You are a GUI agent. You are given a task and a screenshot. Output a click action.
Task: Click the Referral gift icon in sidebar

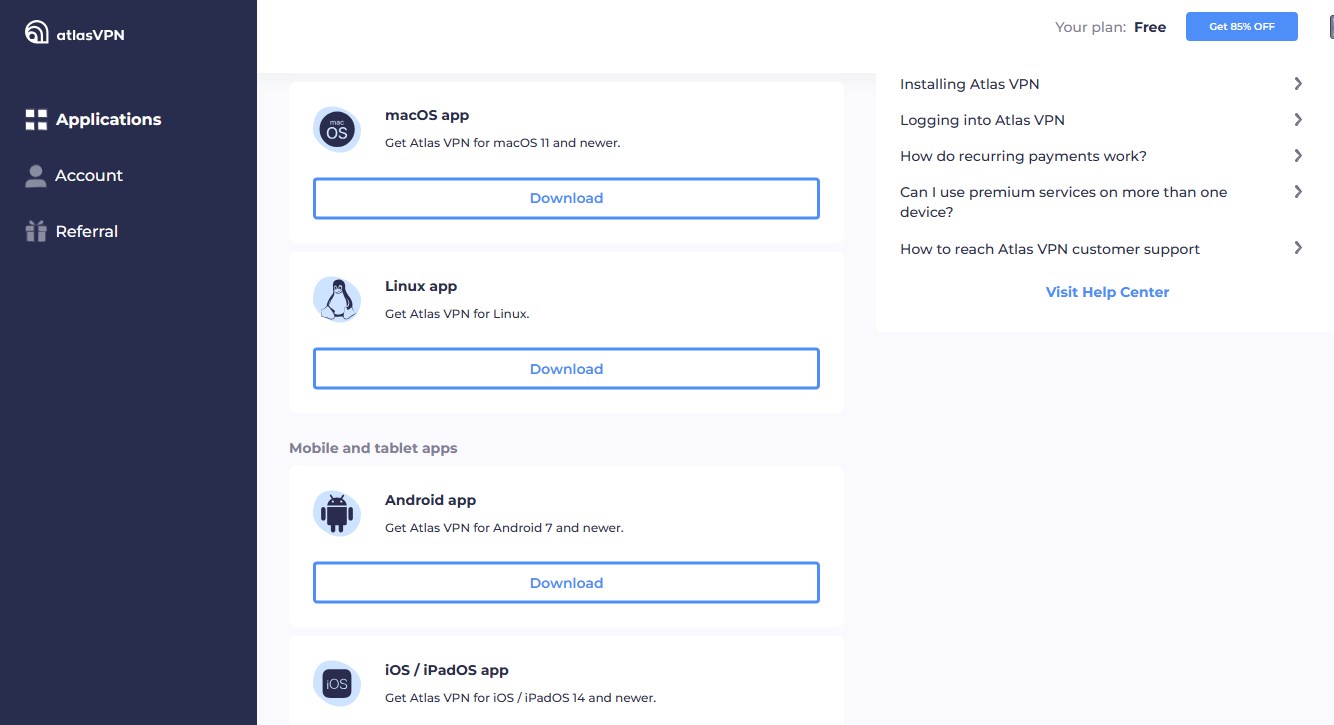pos(36,231)
